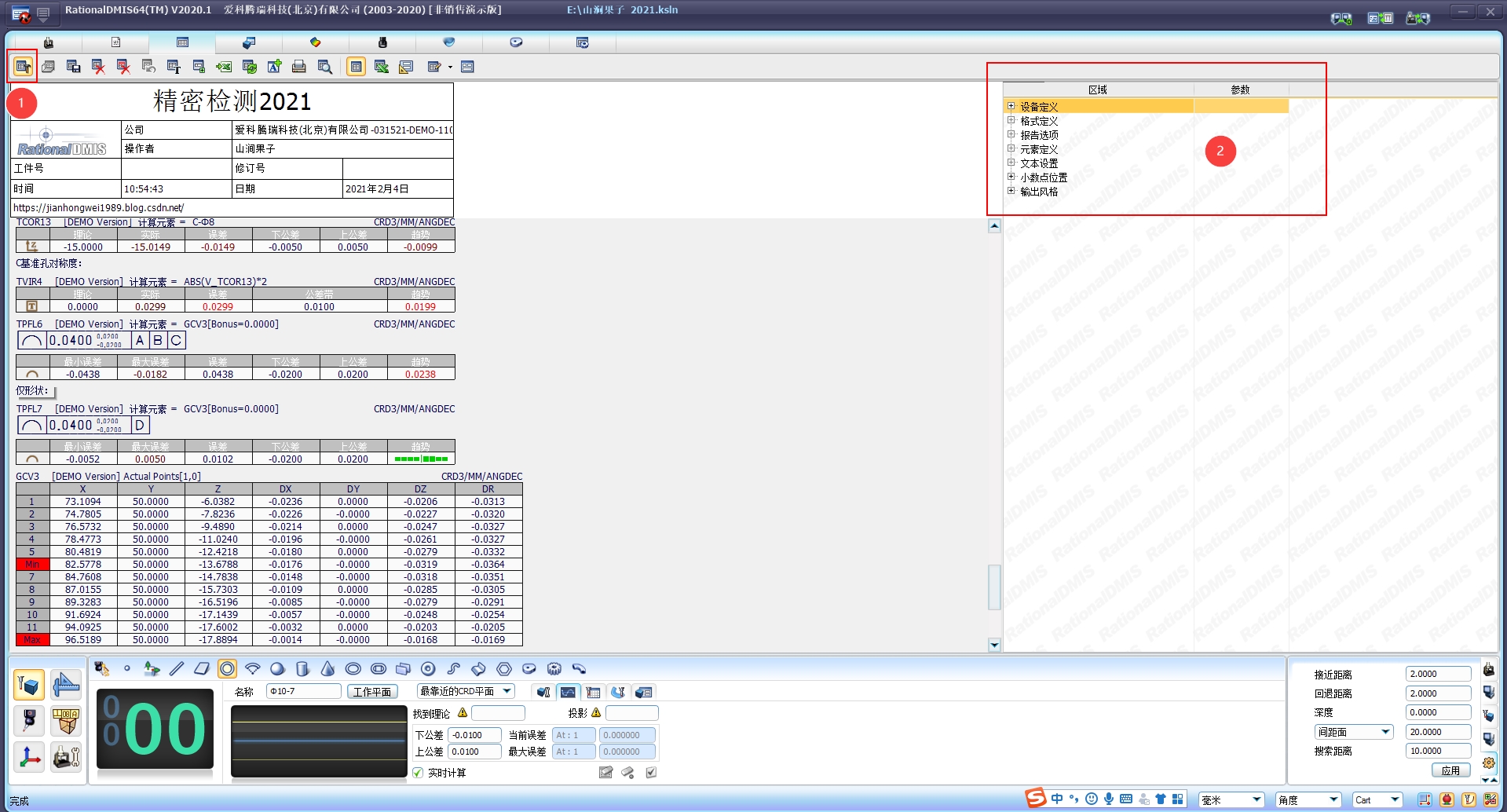This screenshot has width=1507, height=812.
Task: Select the sphere feature tool
Action: pyautogui.click(x=277, y=668)
